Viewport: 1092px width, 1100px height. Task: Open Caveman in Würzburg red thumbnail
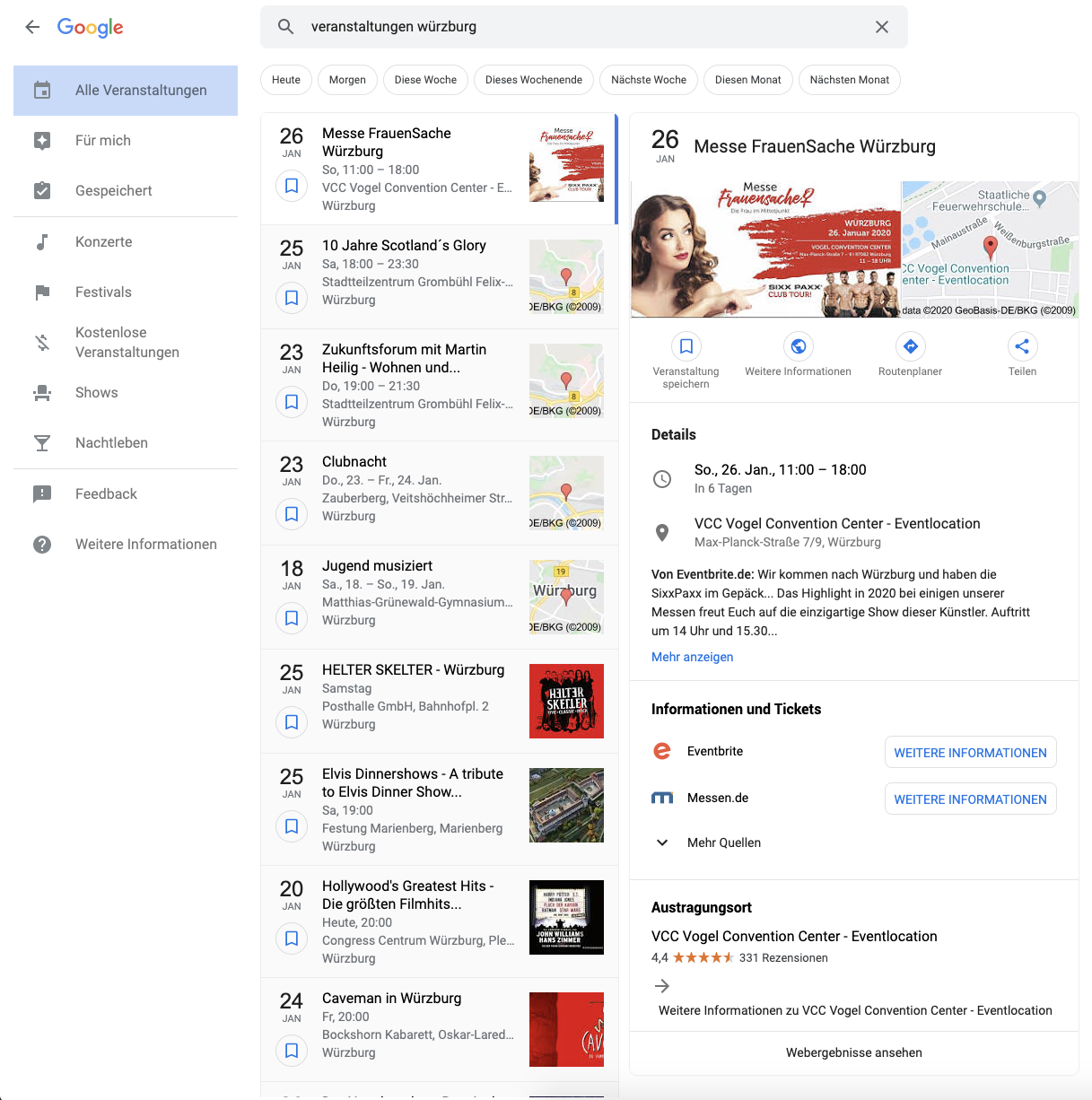(566, 1029)
